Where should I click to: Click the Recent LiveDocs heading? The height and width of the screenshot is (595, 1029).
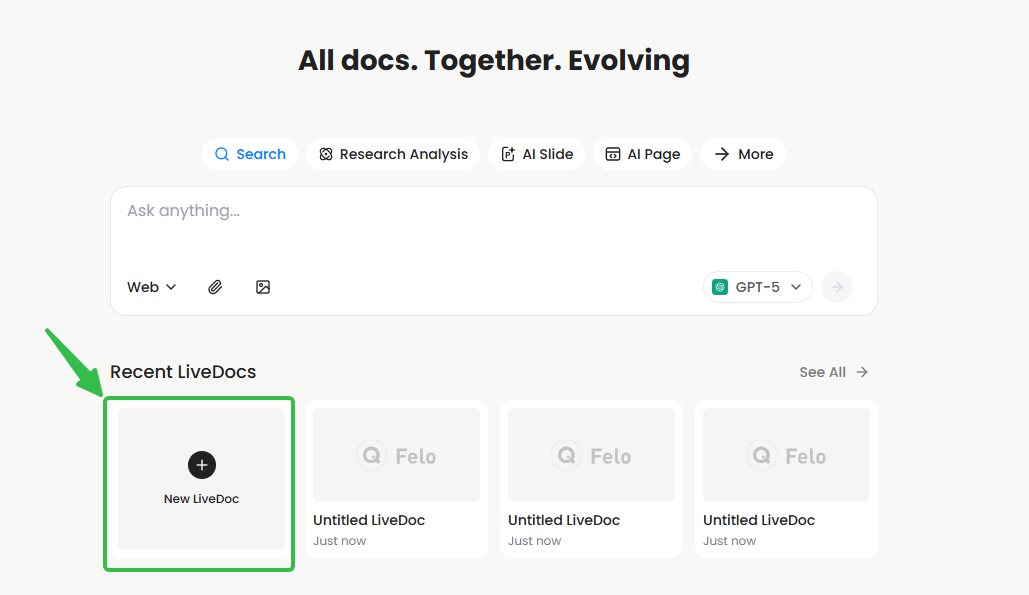point(183,372)
